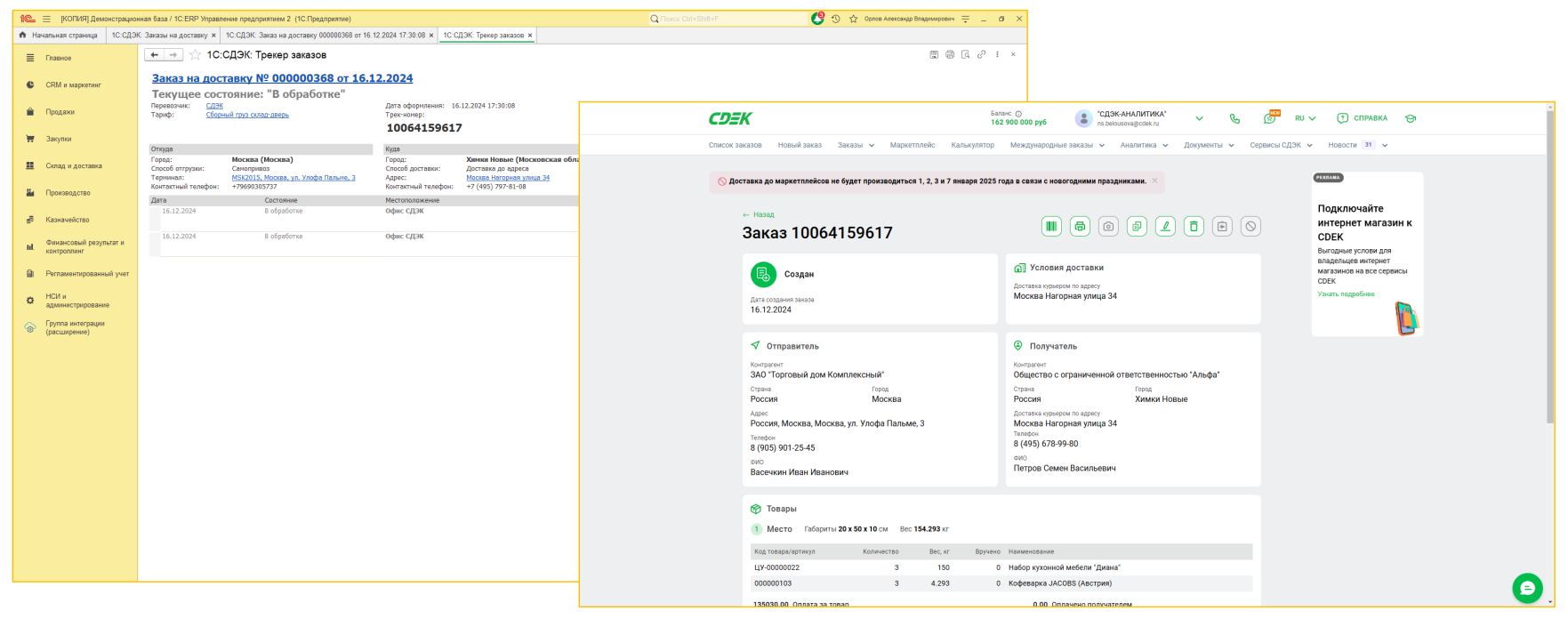The image size is (1568, 619).
Task: Copy link with 1C toolbar chain icon
Action: [x=981, y=55]
